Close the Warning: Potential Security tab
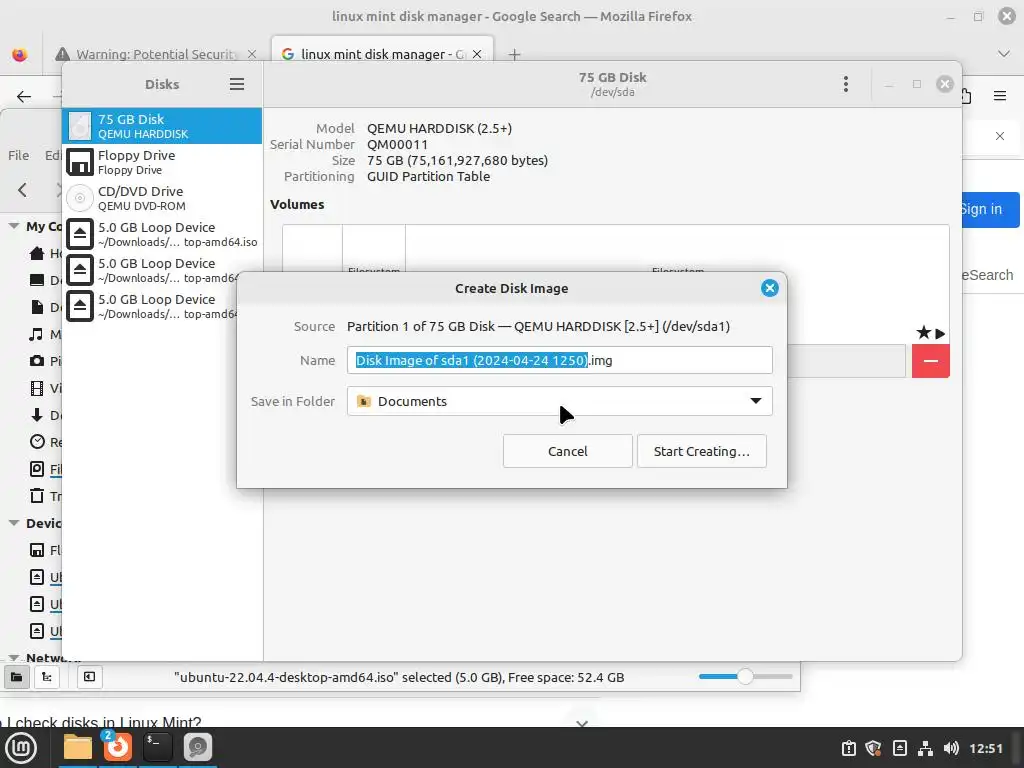The width and height of the screenshot is (1024, 768). click(252, 54)
